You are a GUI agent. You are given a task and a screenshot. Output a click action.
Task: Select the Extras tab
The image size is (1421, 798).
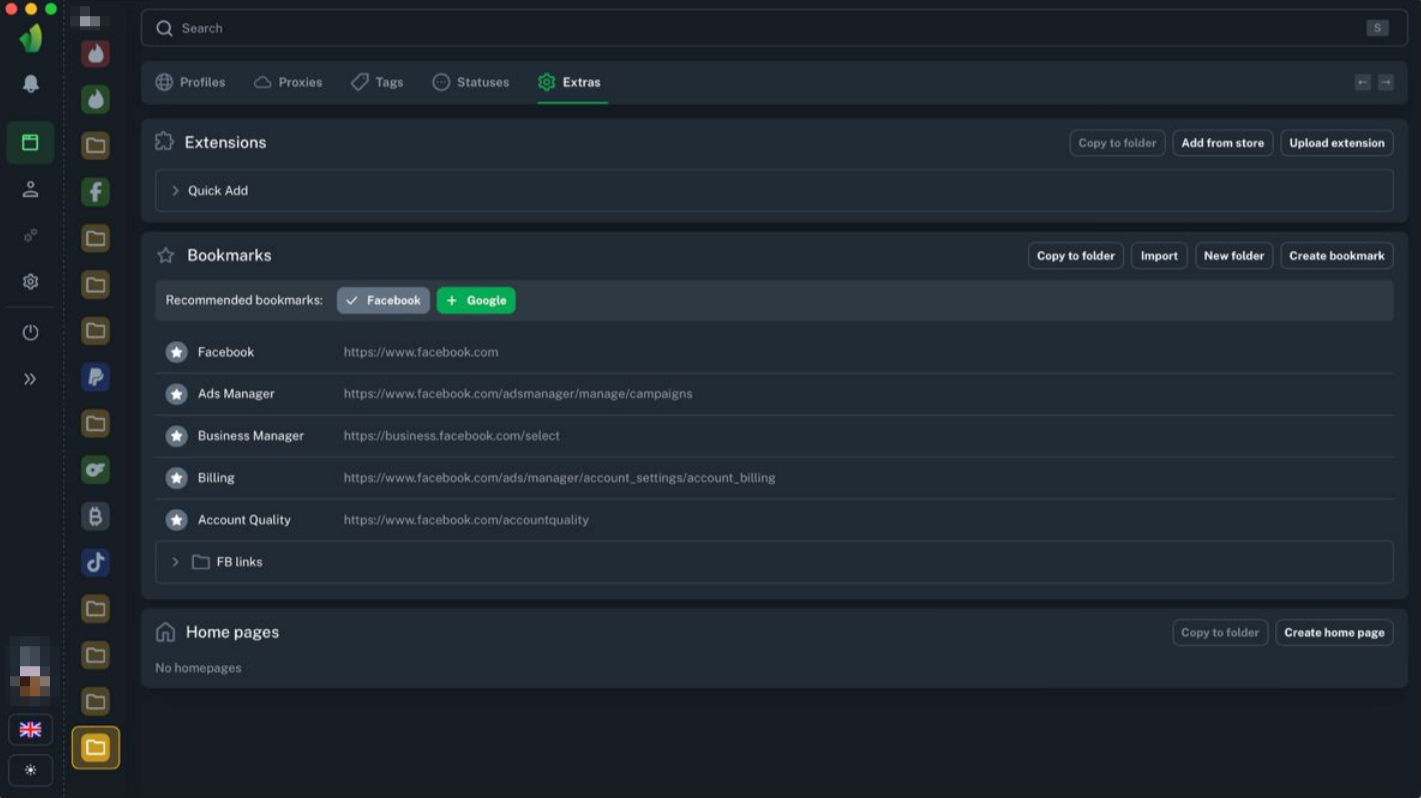point(569,82)
